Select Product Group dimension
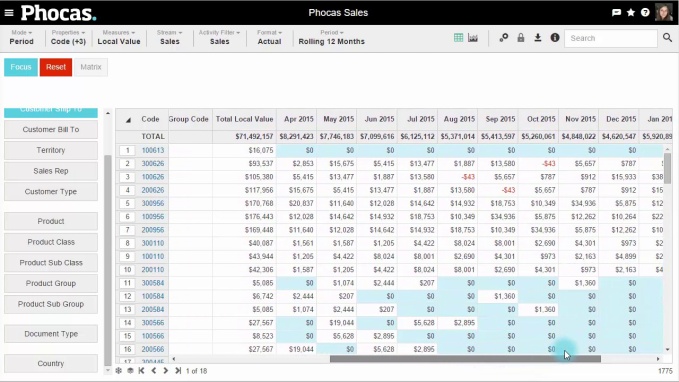The width and height of the screenshot is (679, 382). [x=51, y=283]
